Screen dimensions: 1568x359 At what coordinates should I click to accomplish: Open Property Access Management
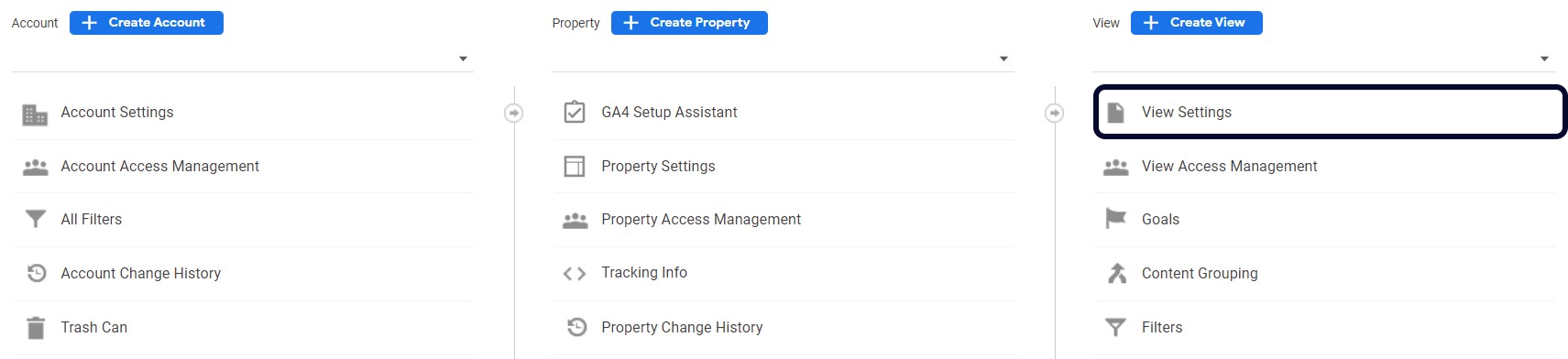[x=784, y=220]
